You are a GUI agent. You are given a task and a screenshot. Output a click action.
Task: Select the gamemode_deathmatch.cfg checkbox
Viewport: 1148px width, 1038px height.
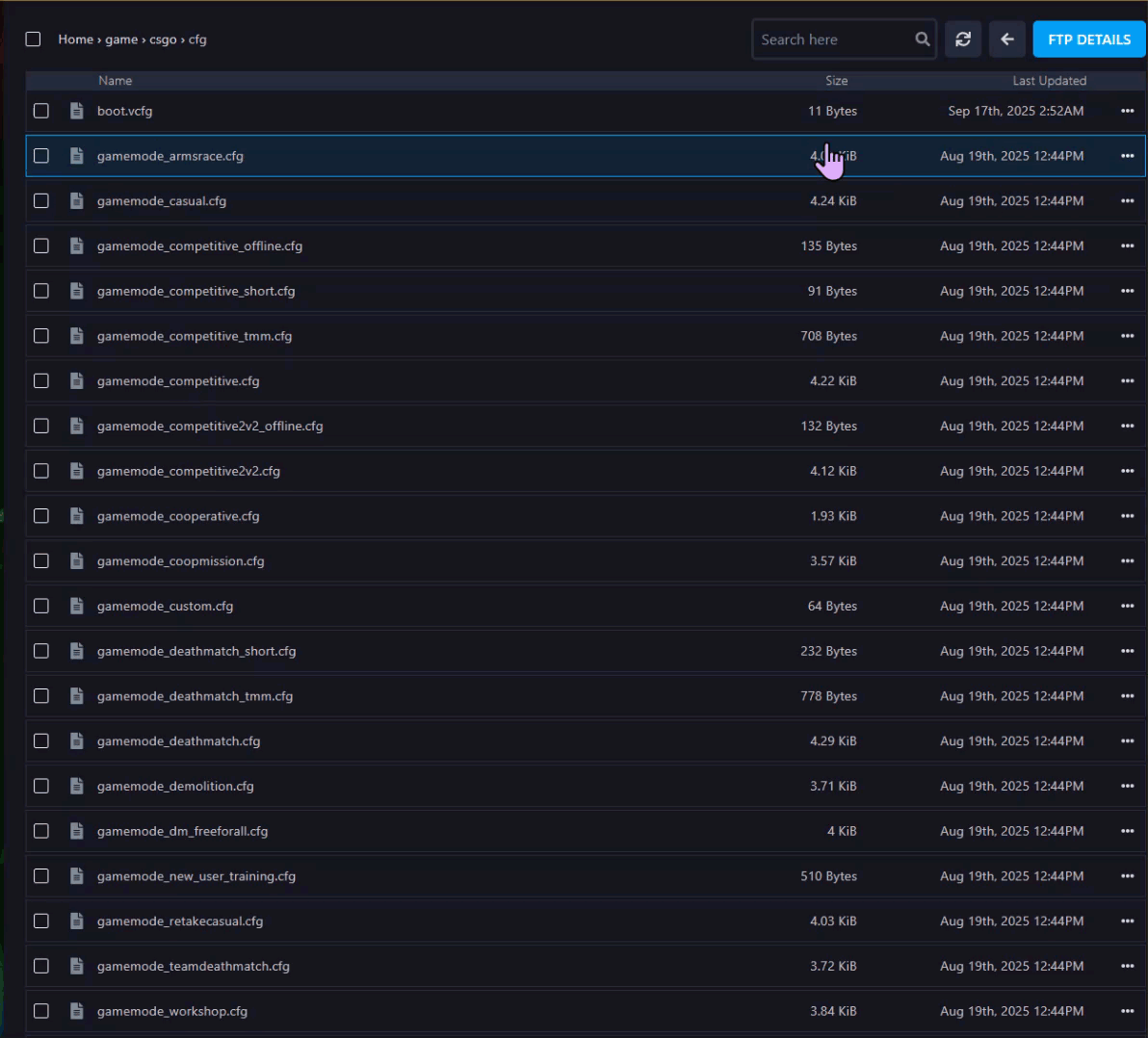click(x=41, y=741)
